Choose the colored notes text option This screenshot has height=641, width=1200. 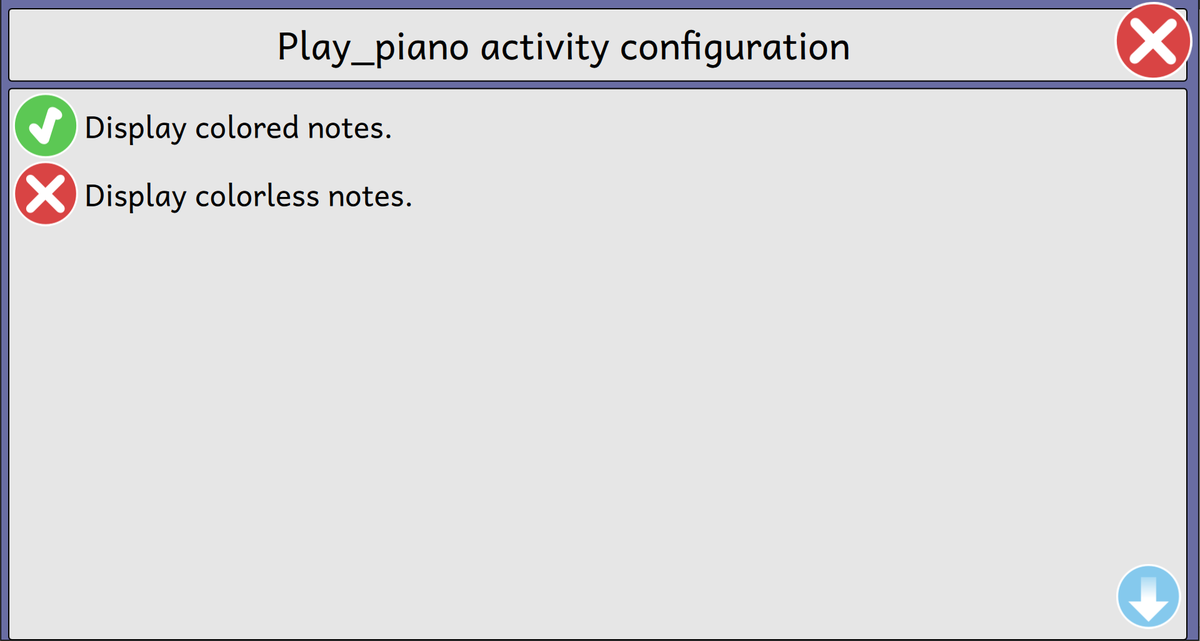238,128
